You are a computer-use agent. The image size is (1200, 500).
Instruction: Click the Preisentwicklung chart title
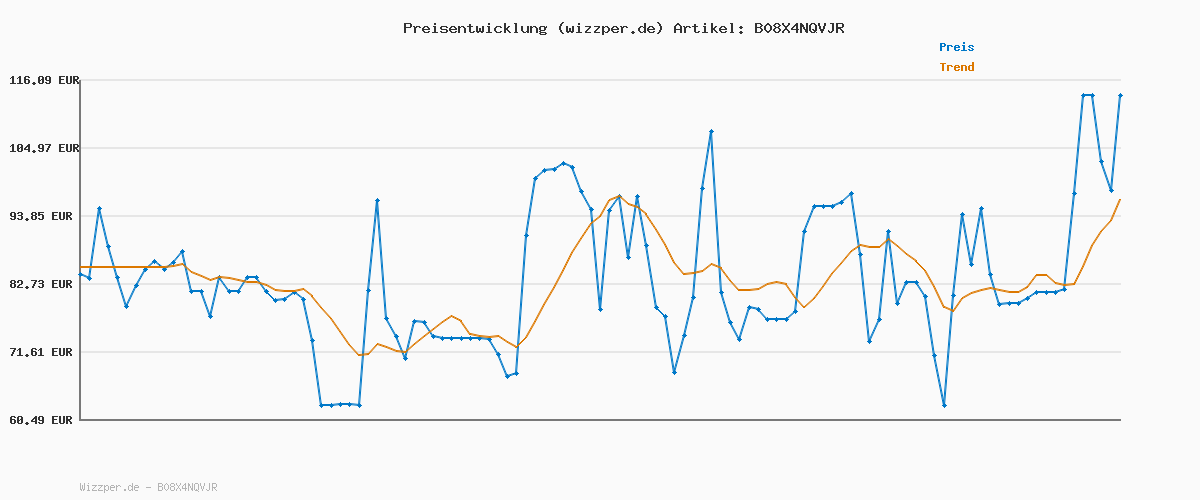coord(623,28)
